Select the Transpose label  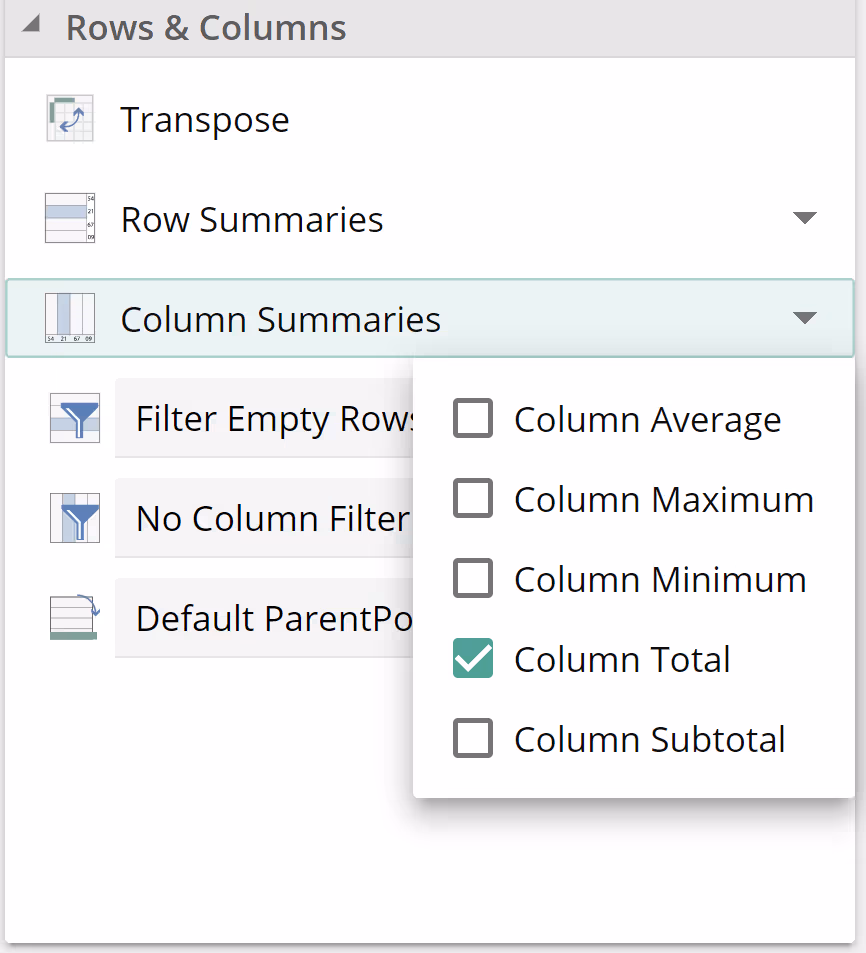click(205, 120)
